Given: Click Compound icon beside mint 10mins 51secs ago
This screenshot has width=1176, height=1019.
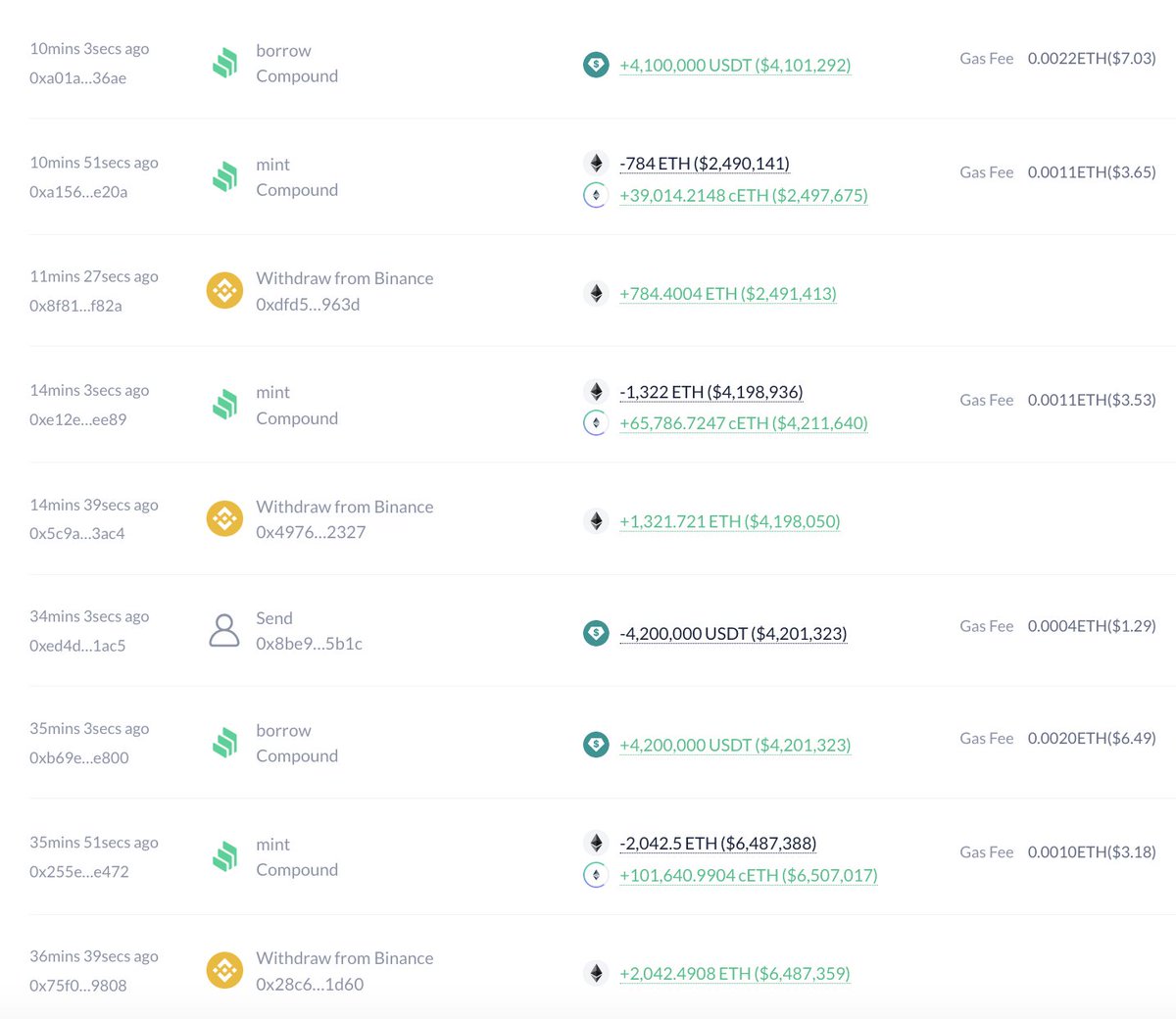Looking at the screenshot, I should click(224, 177).
